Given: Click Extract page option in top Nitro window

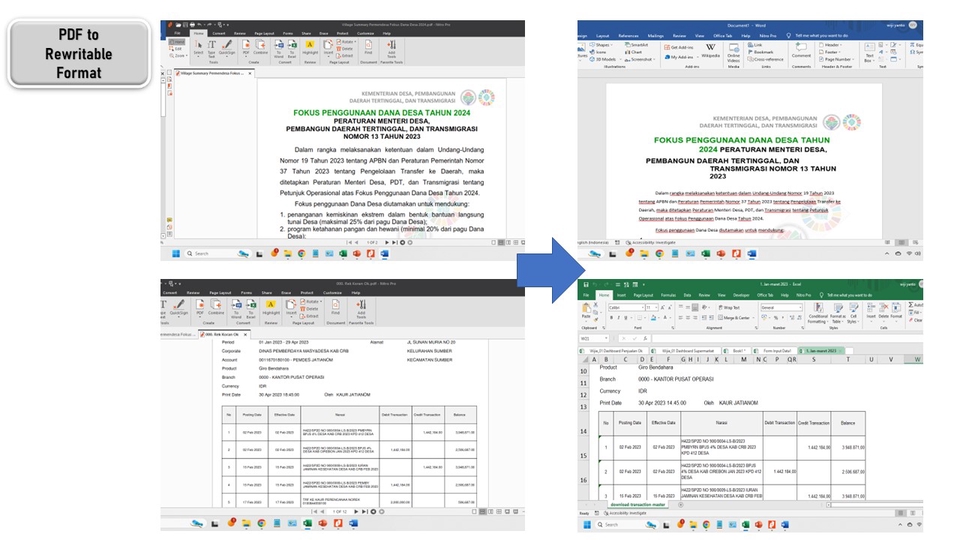Looking at the screenshot, I should (345, 54).
